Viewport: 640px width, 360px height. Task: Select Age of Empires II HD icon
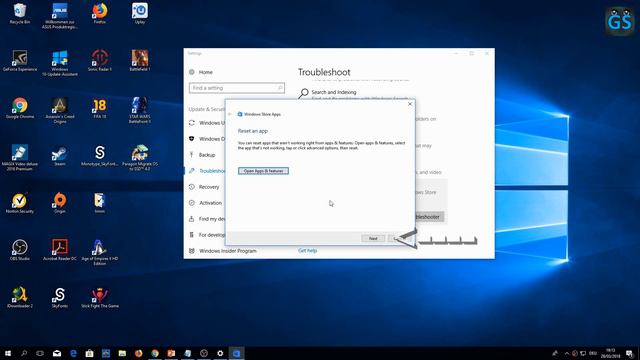click(100, 253)
